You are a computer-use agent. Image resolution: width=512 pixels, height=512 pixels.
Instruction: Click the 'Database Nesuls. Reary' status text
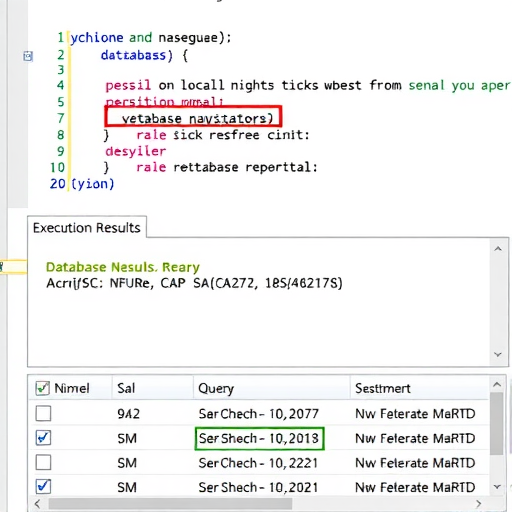pyautogui.click(x=123, y=267)
